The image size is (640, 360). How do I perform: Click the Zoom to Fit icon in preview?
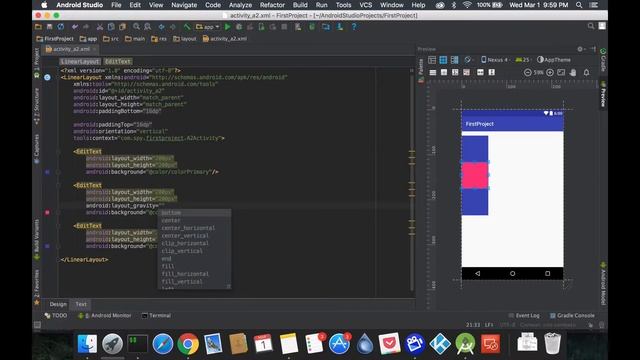pyautogui.click(x=561, y=73)
